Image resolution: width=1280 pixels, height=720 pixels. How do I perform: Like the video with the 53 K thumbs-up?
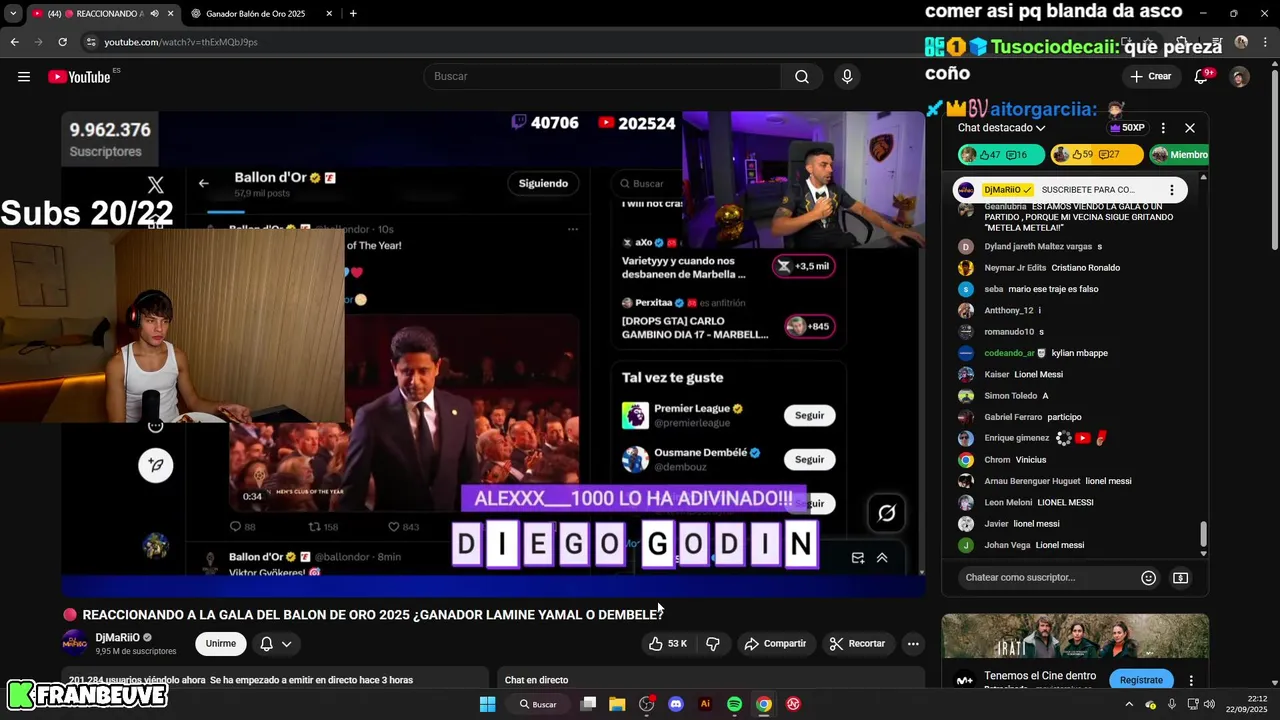667,644
